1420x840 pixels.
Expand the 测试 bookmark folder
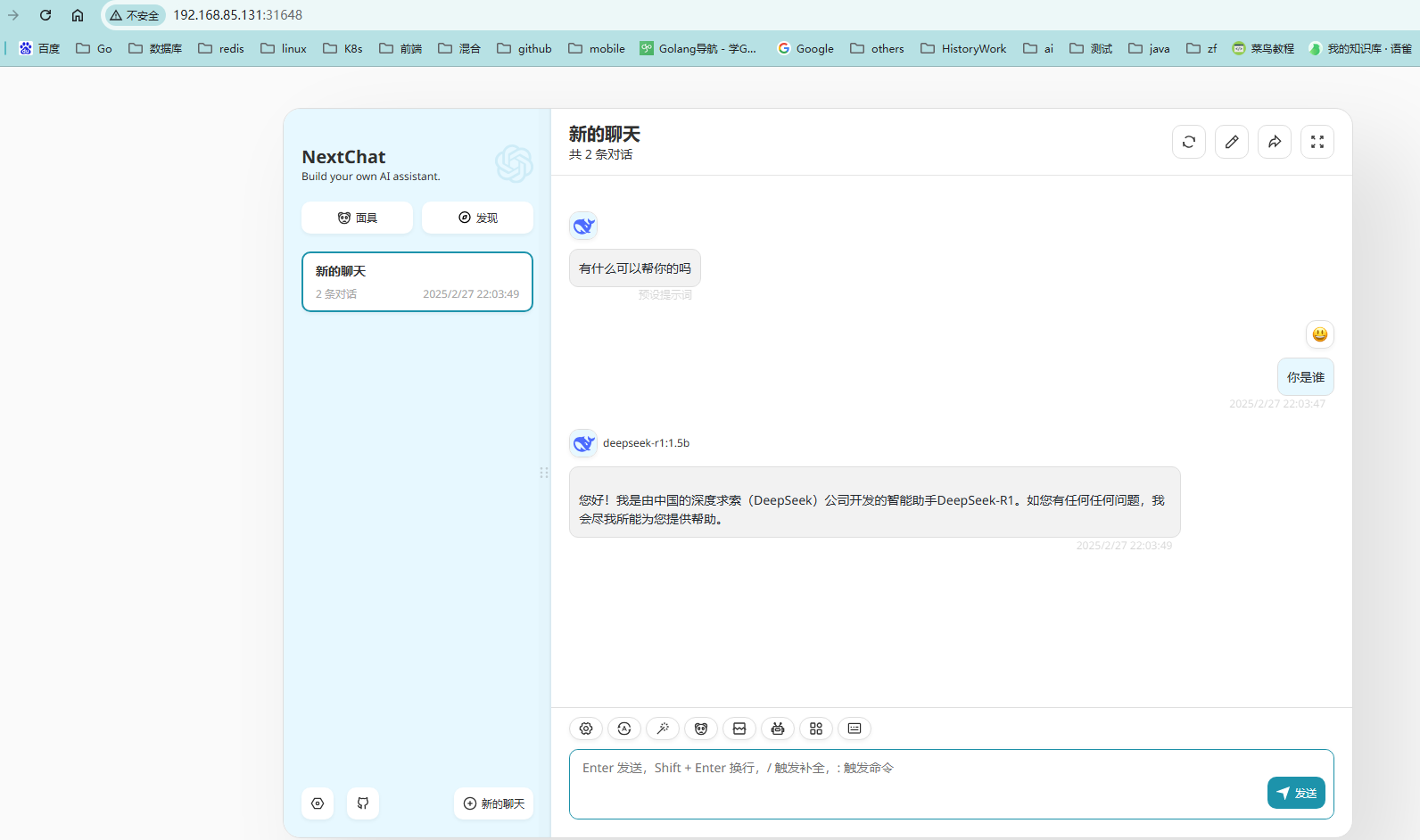pyautogui.click(x=1091, y=48)
